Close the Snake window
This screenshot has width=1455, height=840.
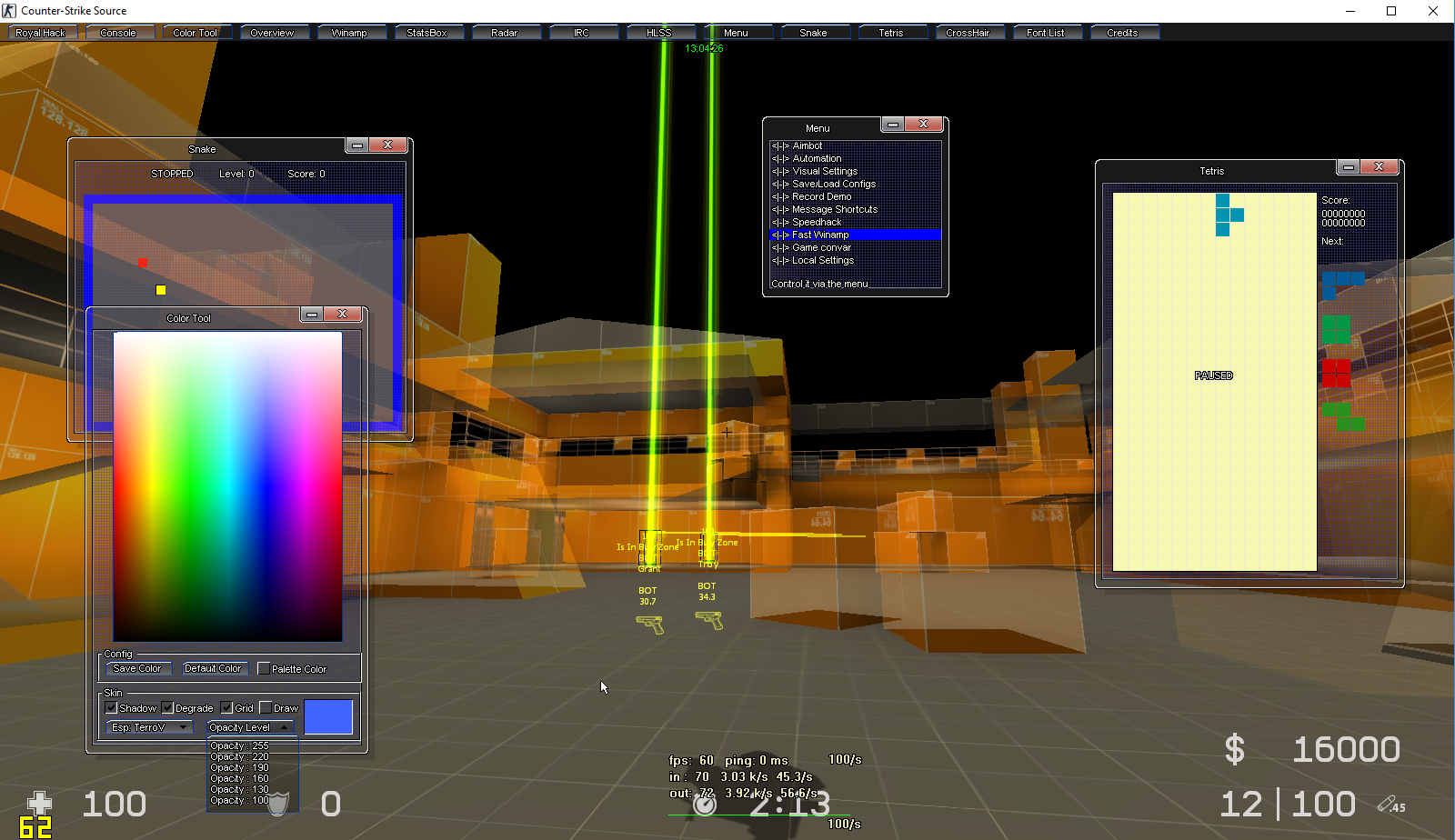[x=388, y=145]
